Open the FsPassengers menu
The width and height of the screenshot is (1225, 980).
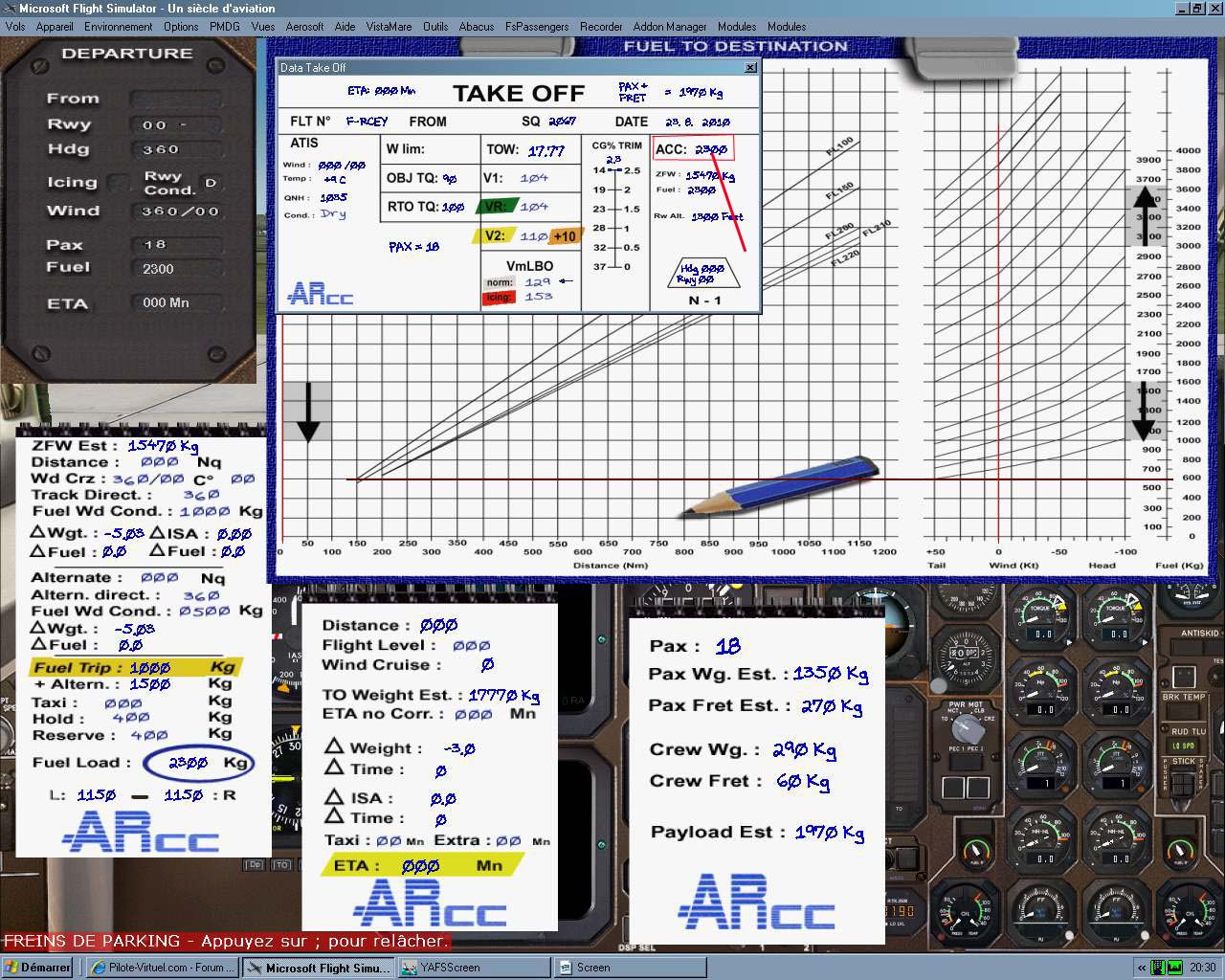click(x=537, y=27)
